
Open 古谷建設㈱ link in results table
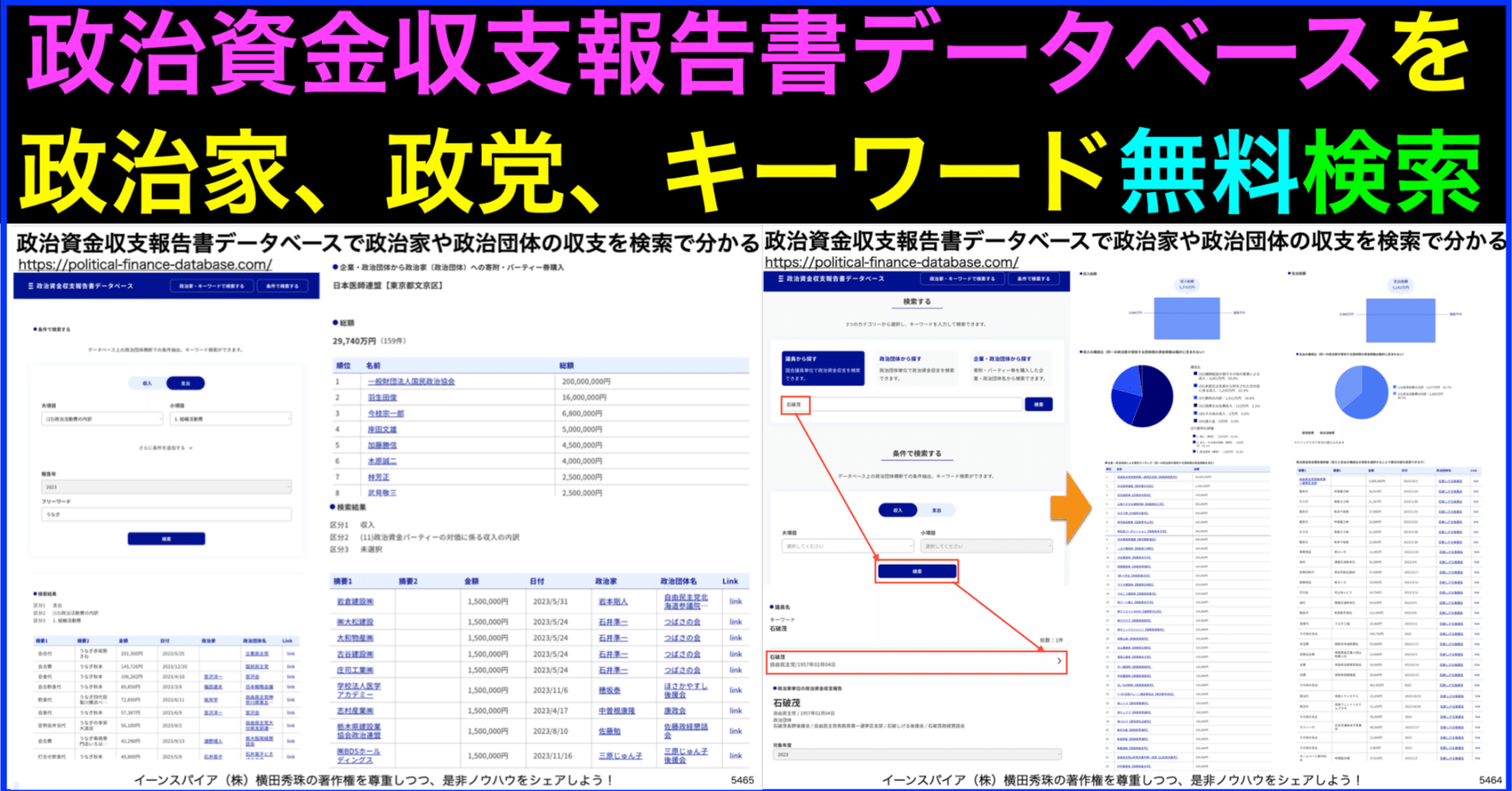click(x=355, y=654)
